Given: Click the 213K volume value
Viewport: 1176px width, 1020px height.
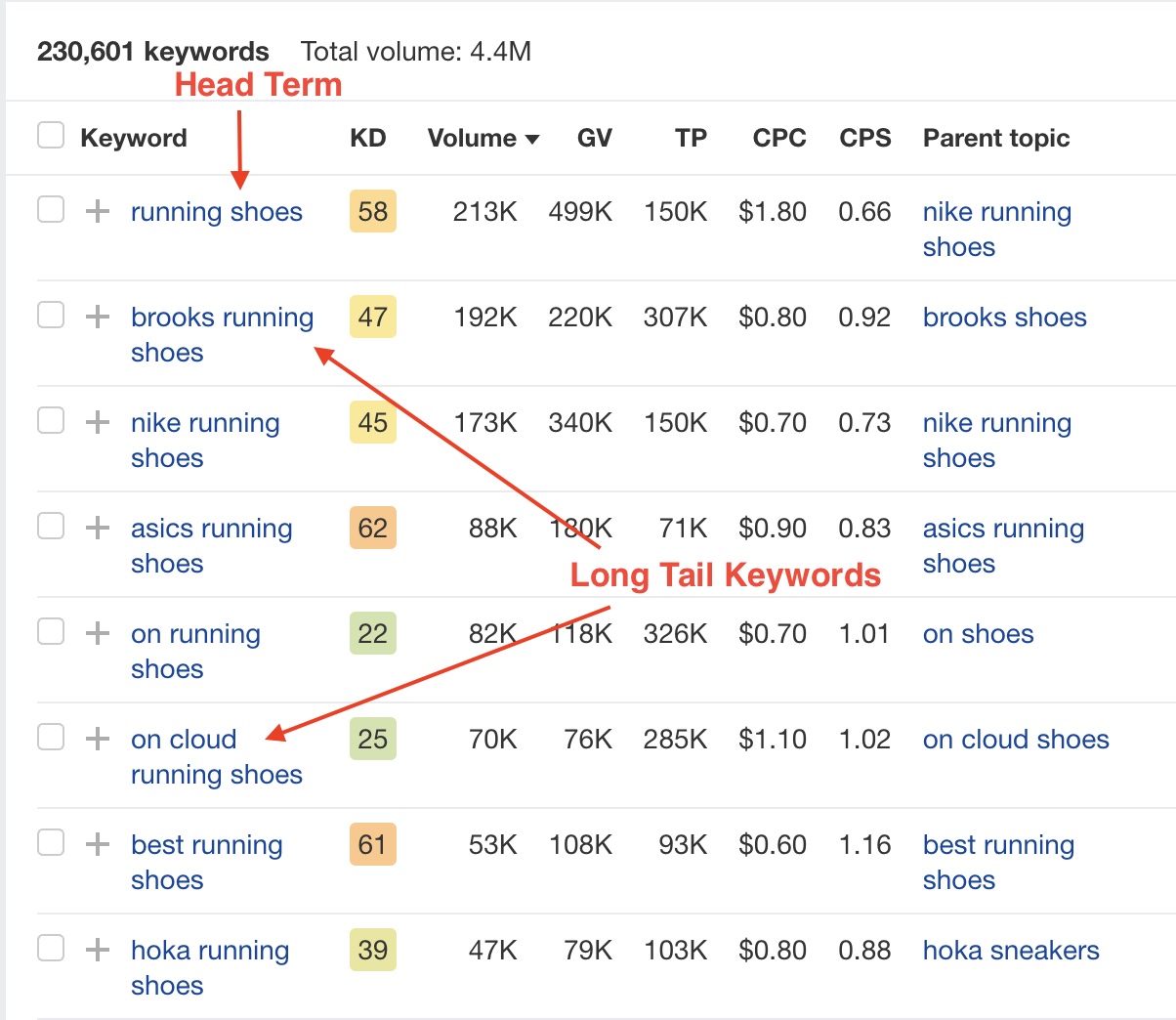Looking at the screenshot, I should pyautogui.click(x=485, y=212).
